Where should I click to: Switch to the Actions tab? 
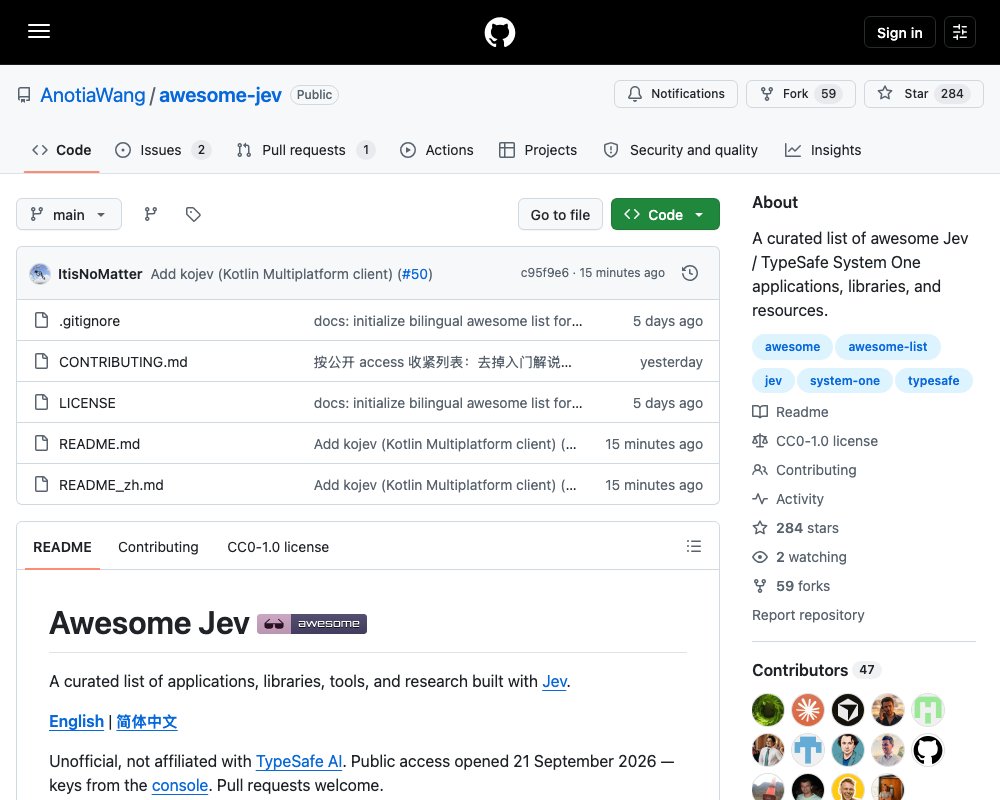[437, 150]
